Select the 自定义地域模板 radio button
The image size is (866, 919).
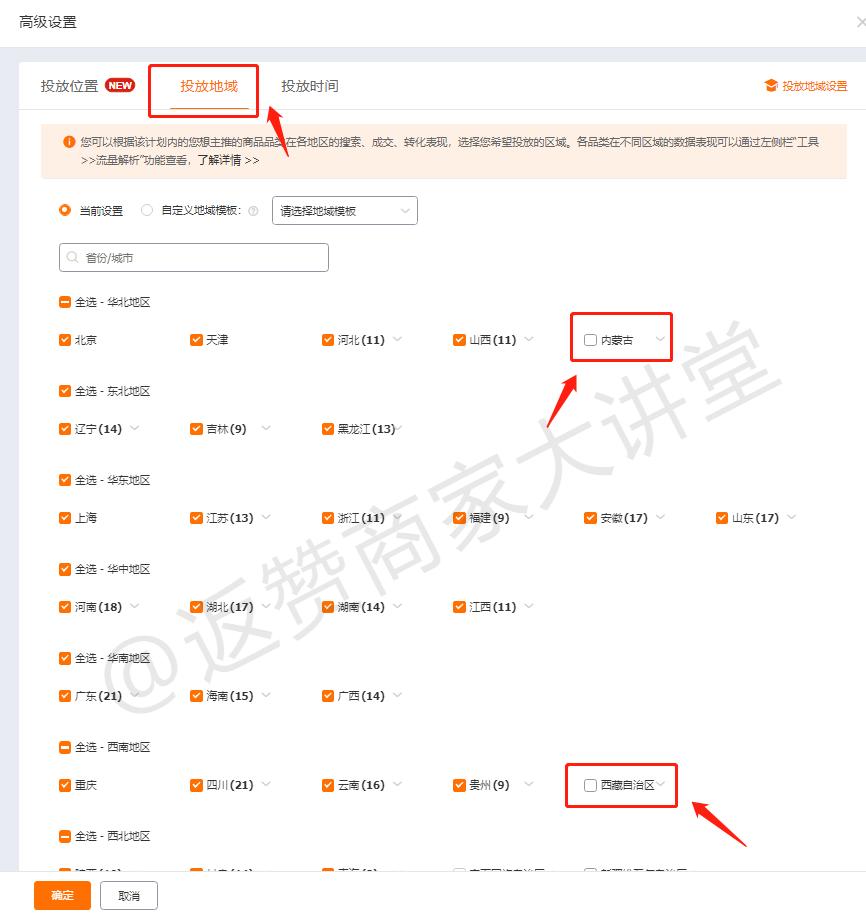[x=146, y=210]
